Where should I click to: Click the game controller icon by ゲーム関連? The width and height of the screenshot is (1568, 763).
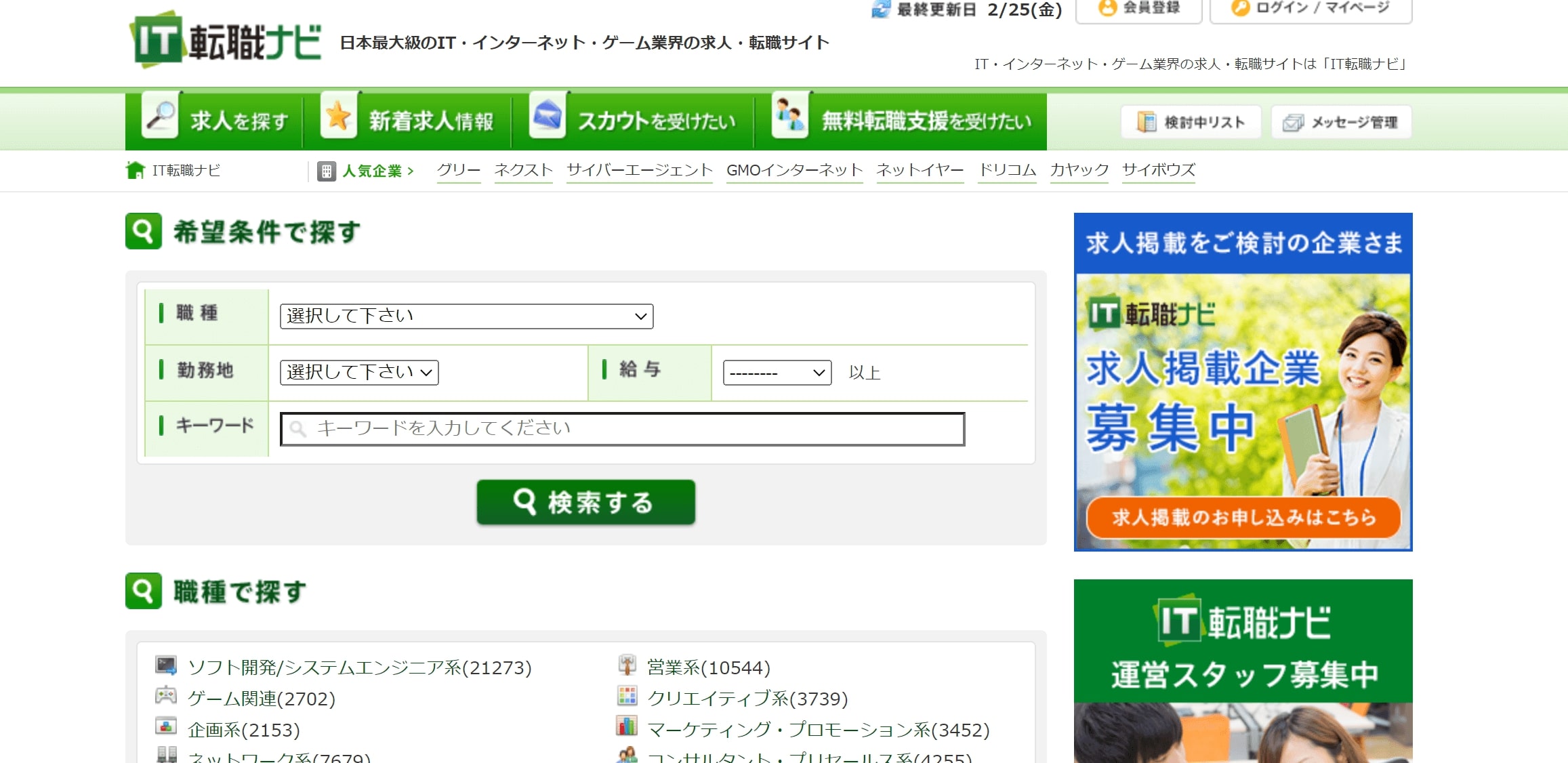tap(166, 696)
